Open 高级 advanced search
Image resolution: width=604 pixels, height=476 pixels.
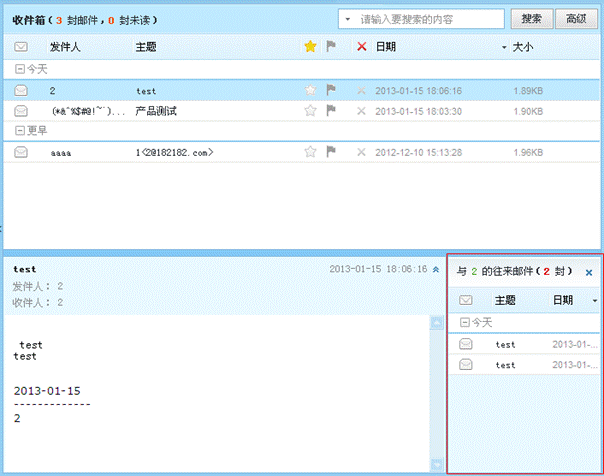pyautogui.click(x=575, y=19)
